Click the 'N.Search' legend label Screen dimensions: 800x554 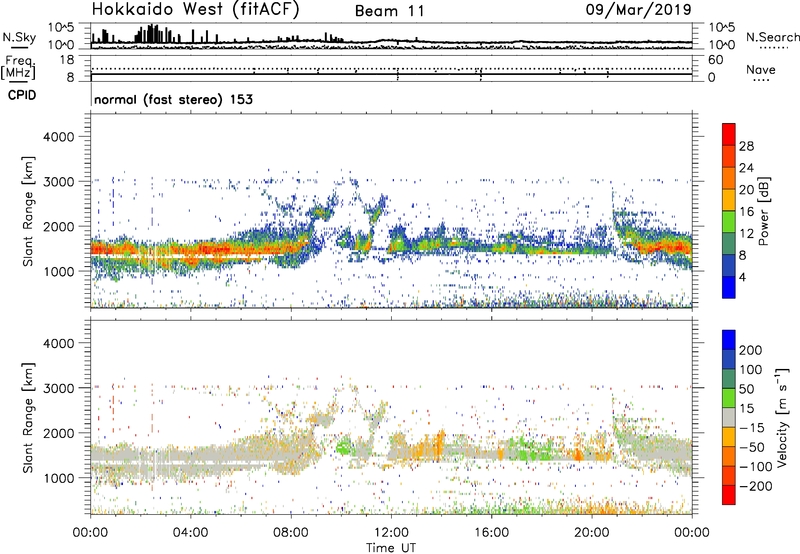(x=772, y=37)
